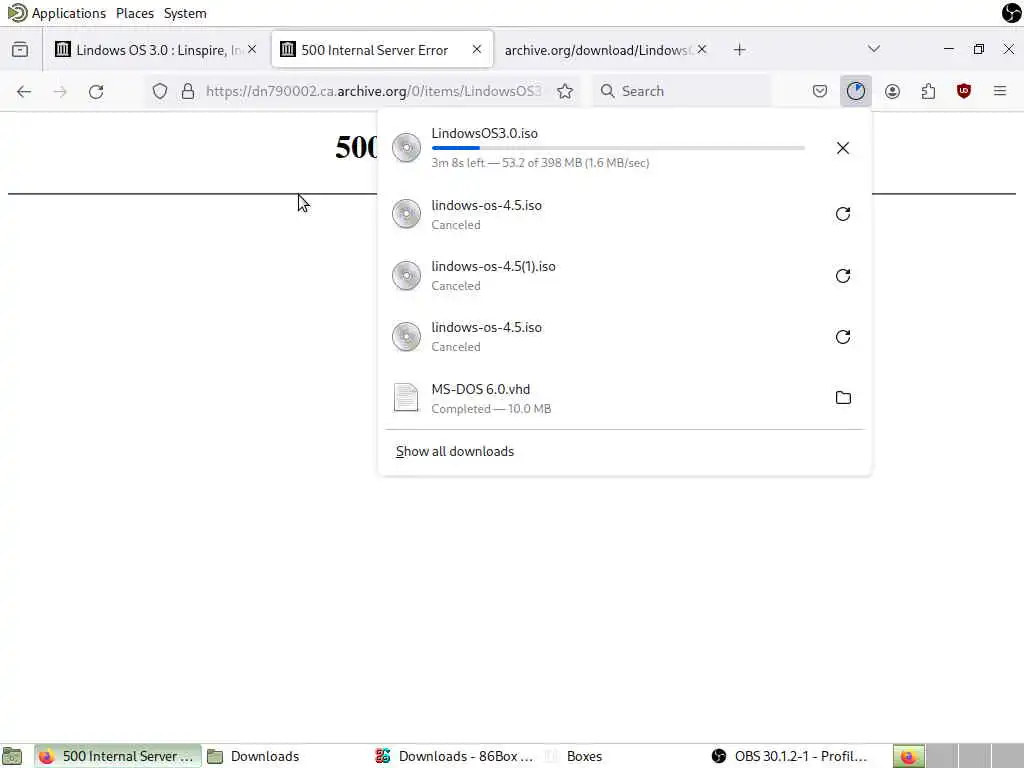Select the LindowsOS3.0.iso file name
The image size is (1024, 768).
(x=485, y=133)
